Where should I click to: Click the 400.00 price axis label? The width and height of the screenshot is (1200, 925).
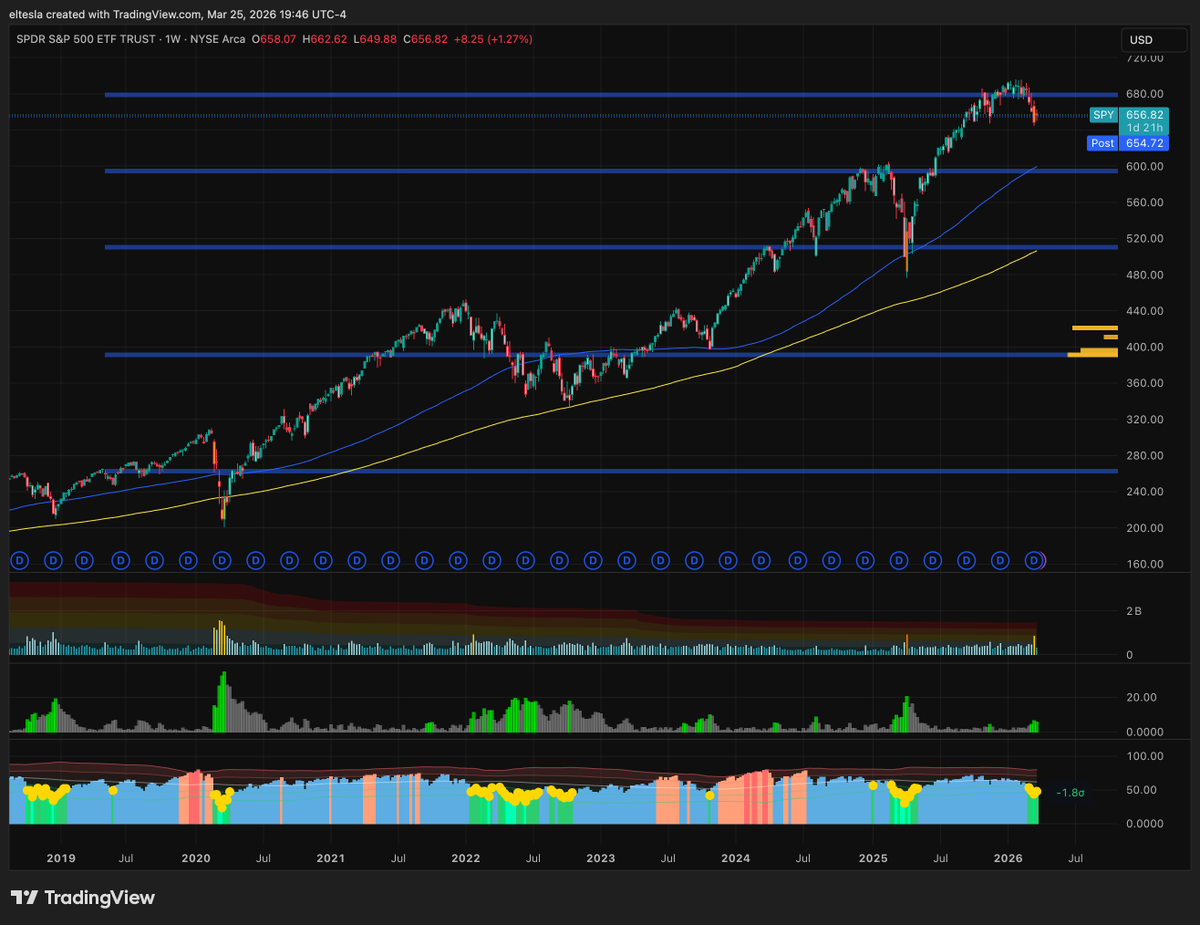pos(1144,347)
